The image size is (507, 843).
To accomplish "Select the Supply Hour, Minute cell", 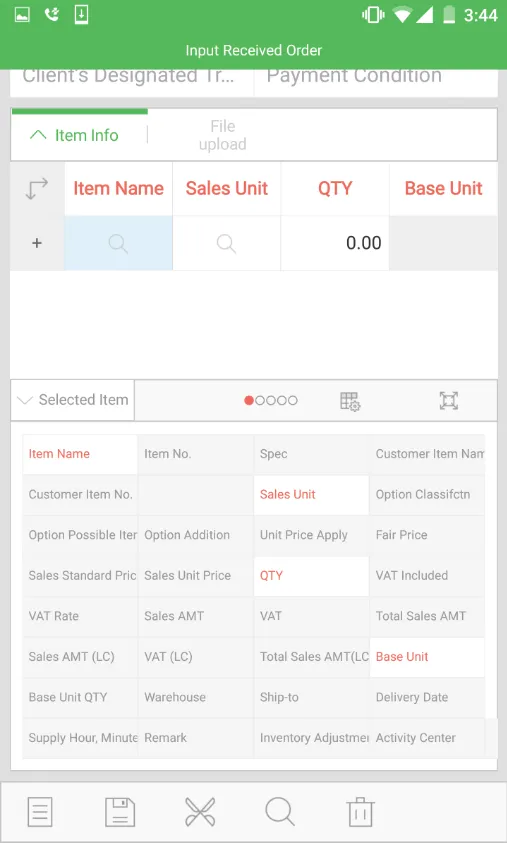I will [80, 738].
